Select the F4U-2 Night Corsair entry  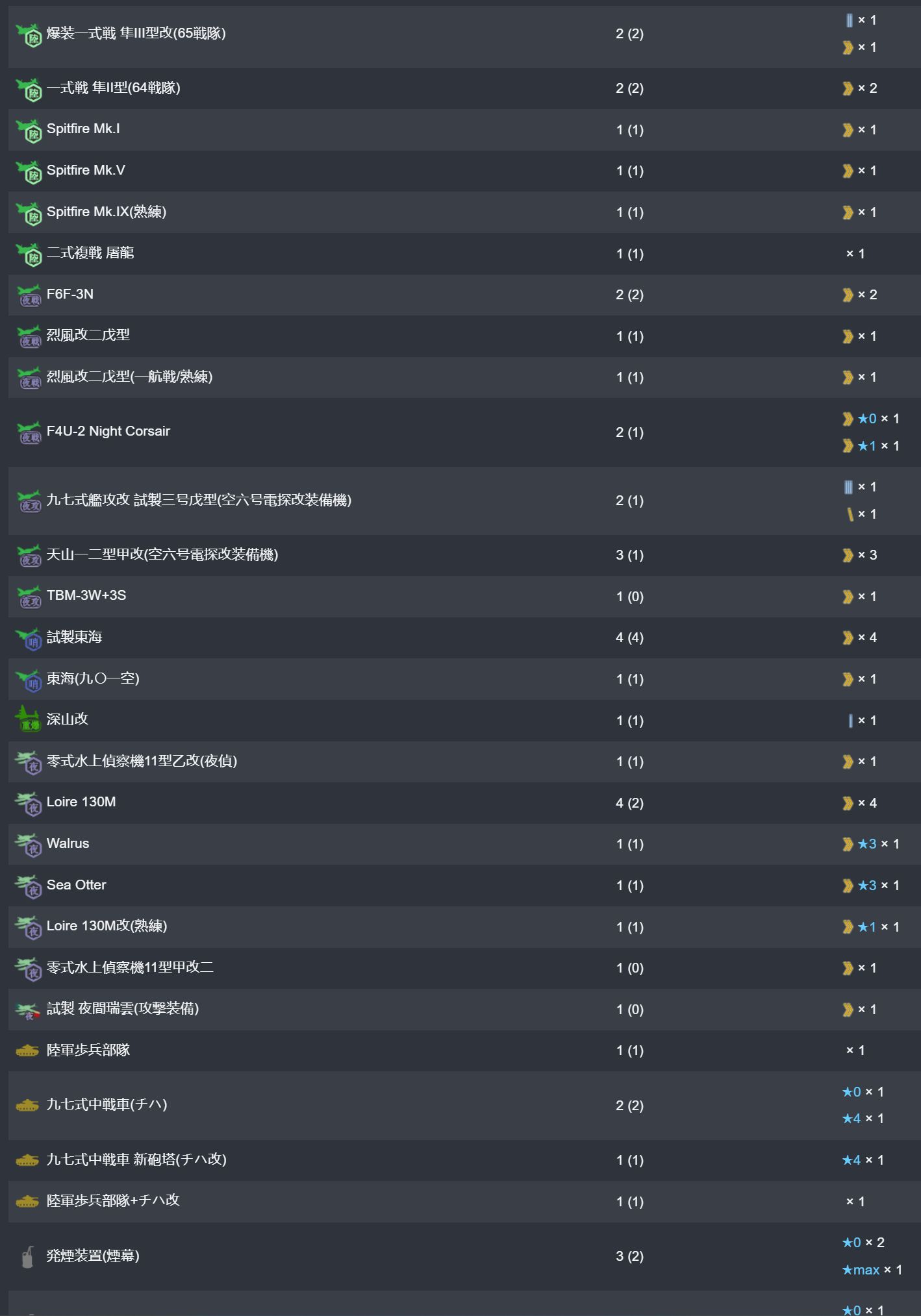pos(108,431)
